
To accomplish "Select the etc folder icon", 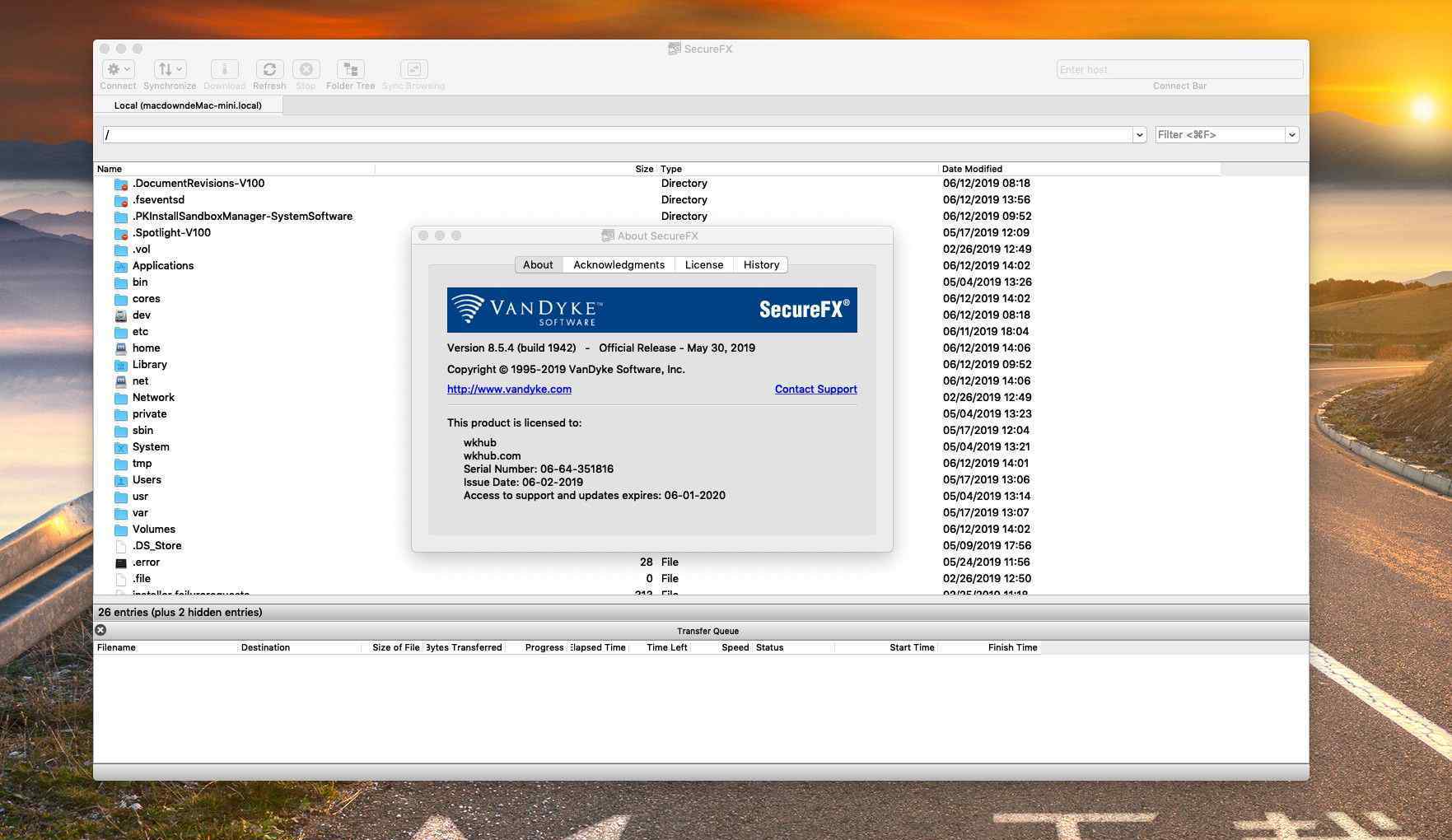I will 121,332.
